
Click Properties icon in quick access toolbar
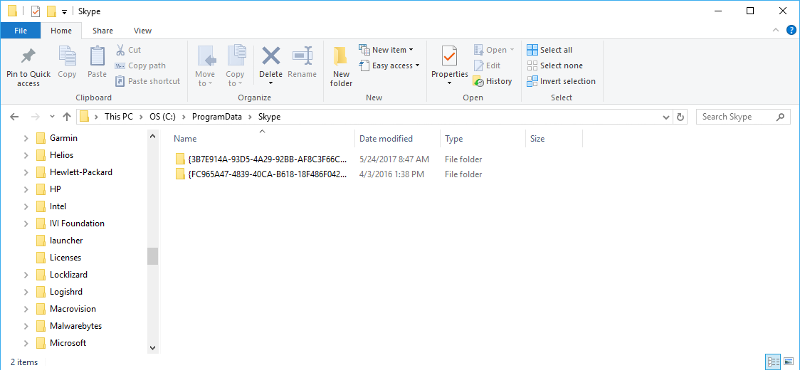click(35, 11)
